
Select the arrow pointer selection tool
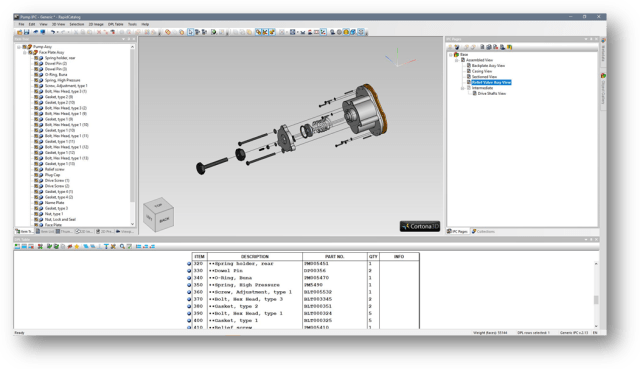coord(191,32)
